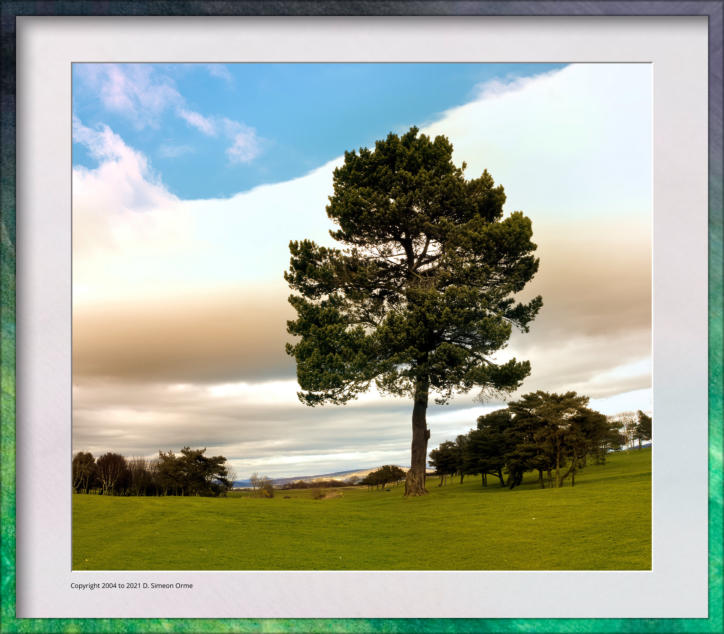
Task: Select the group of trees on right
Action: [x=530, y=440]
